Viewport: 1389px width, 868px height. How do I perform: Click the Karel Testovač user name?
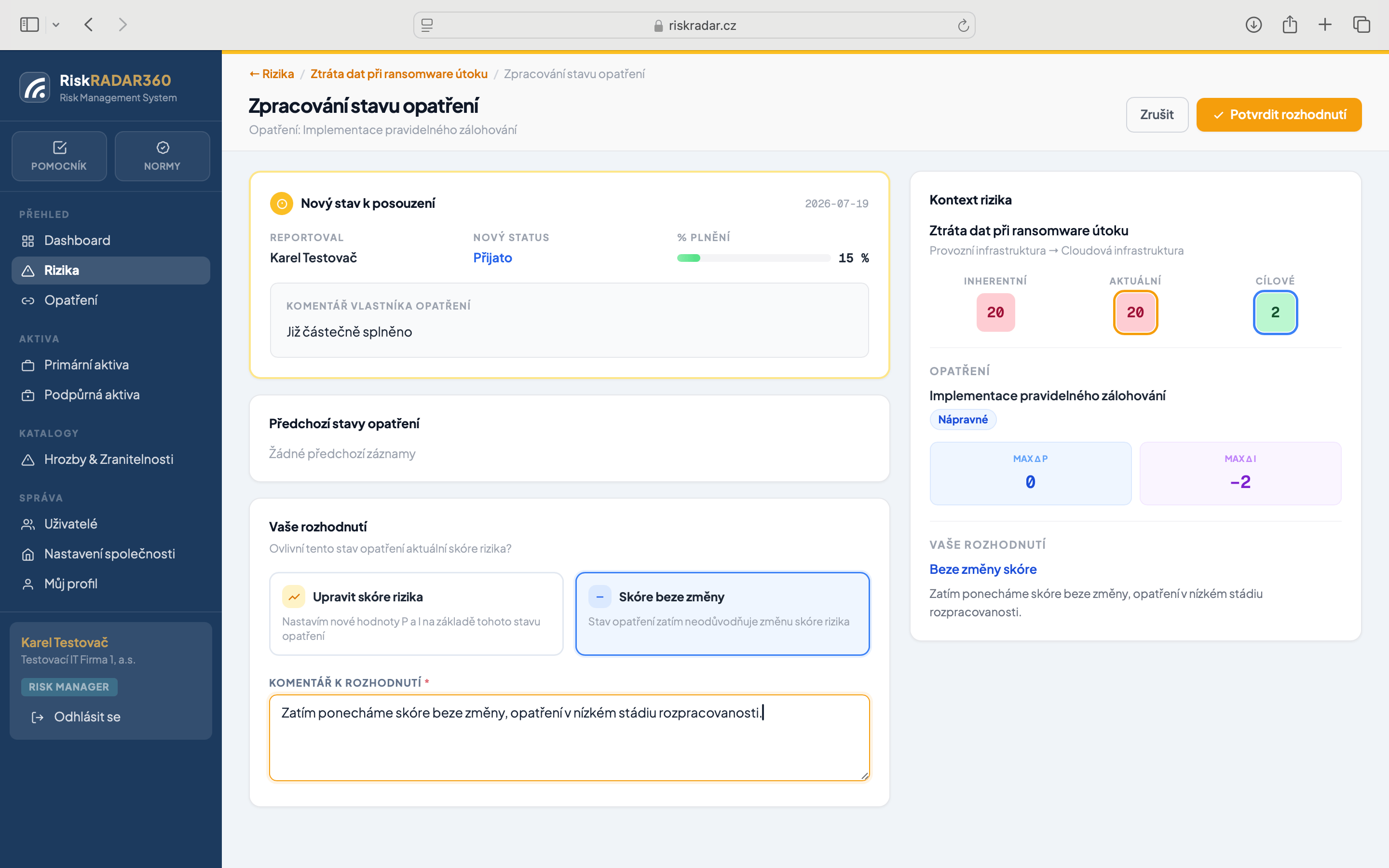tap(65, 642)
